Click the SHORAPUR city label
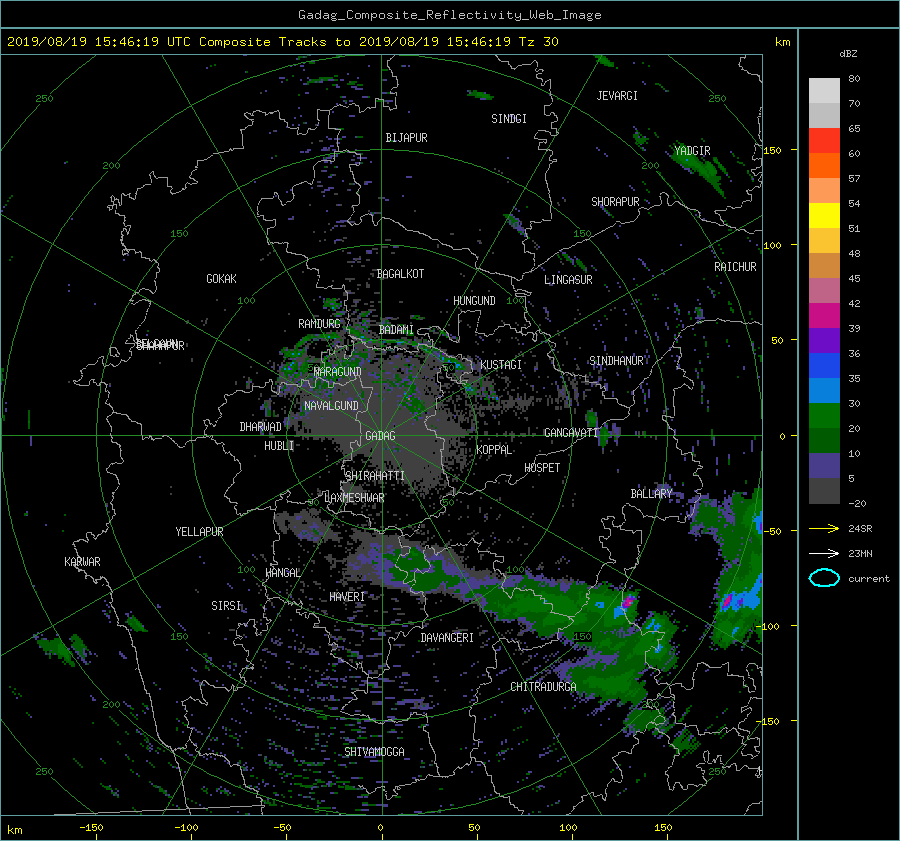Image resolution: width=900 pixels, height=841 pixels. (615, 202)
